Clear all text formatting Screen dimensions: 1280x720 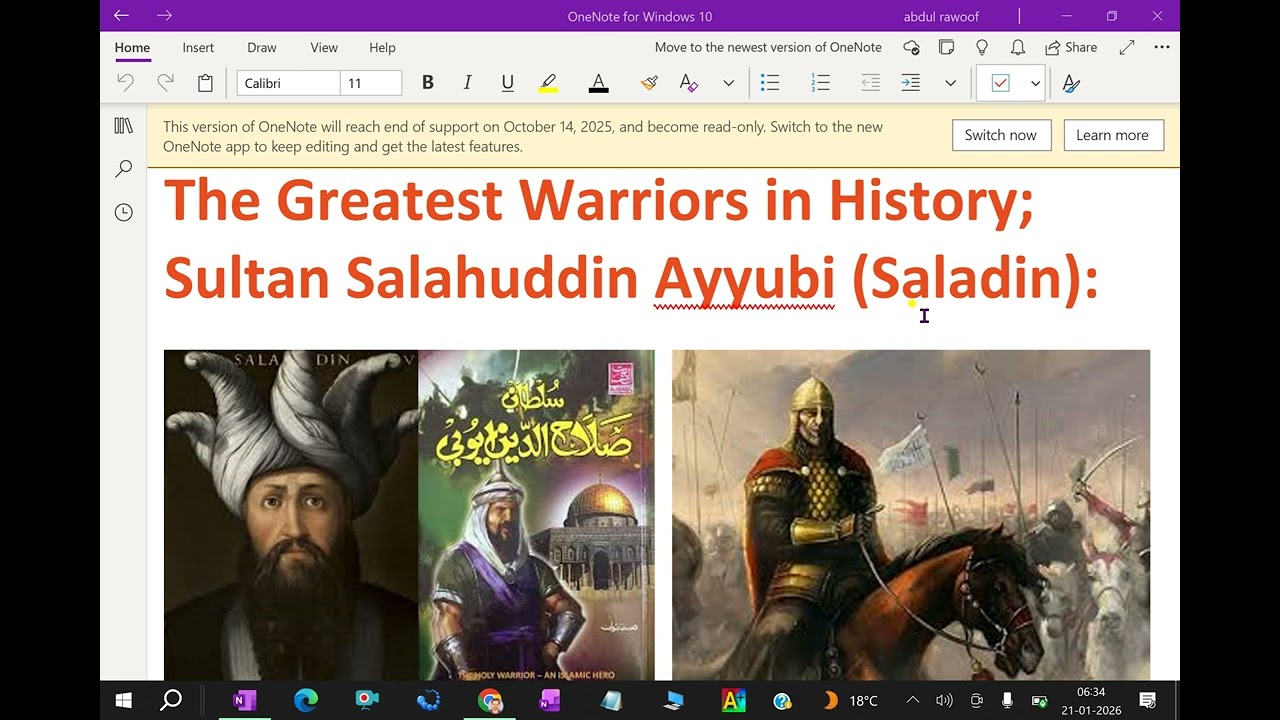pos(688,83)
